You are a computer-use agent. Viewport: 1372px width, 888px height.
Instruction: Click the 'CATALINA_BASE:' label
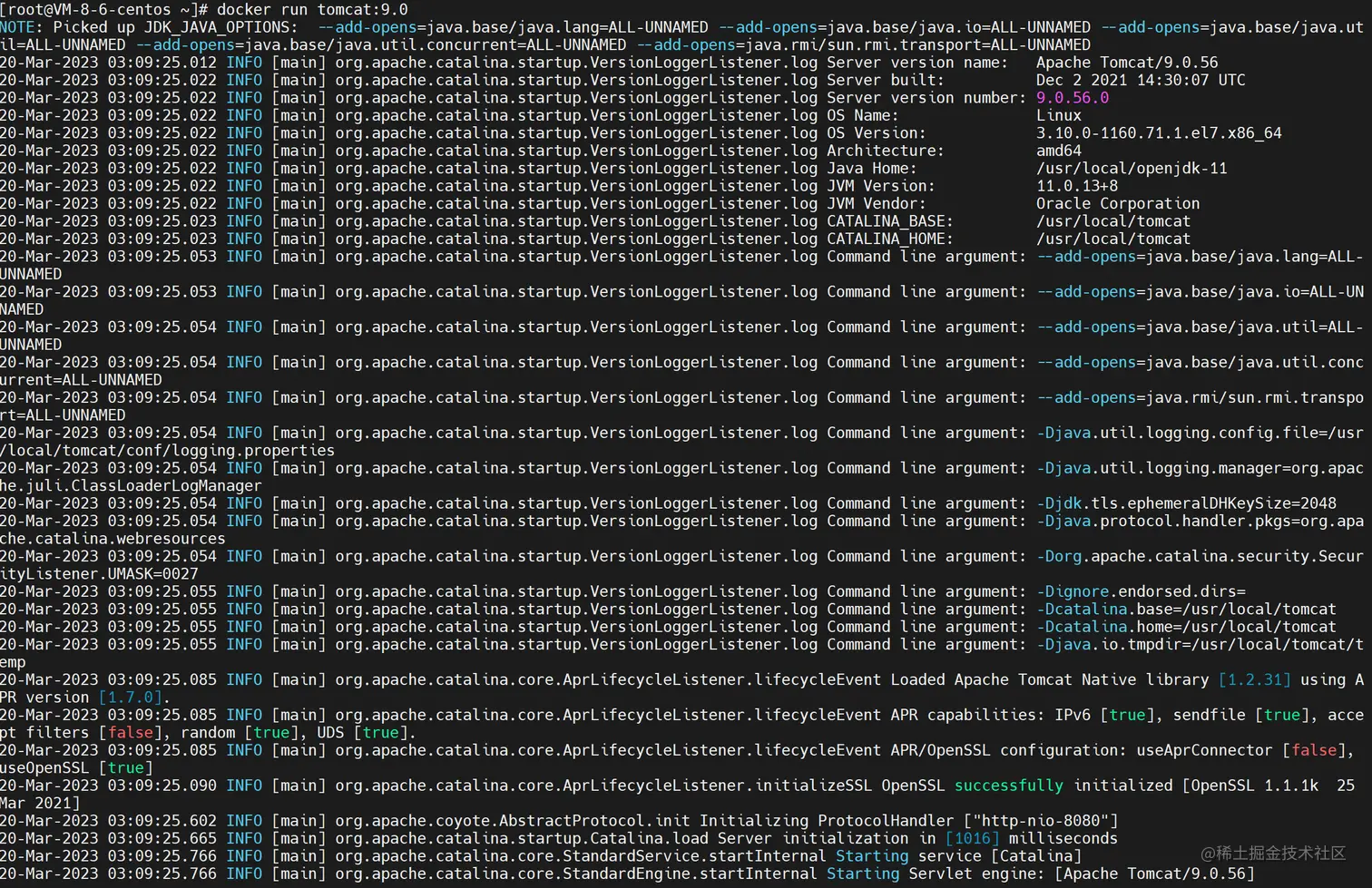(890, 221)
